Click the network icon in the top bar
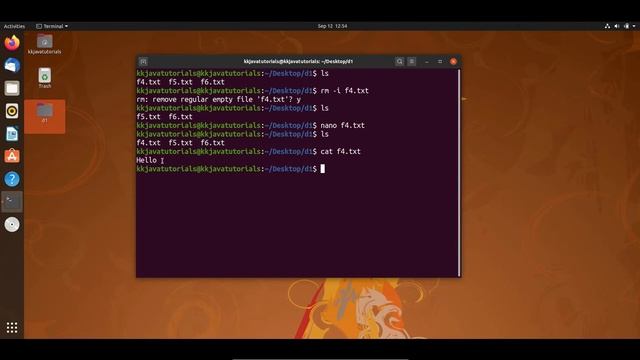Screen dimensions: 640x360 pos(607,26)
